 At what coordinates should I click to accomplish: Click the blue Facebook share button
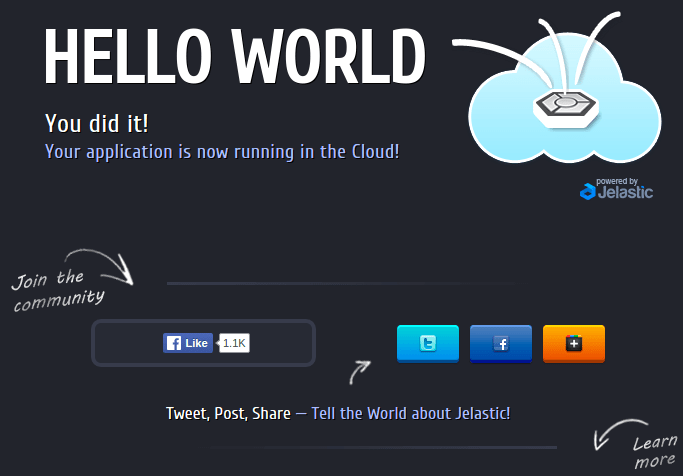[x=501, y=344]
